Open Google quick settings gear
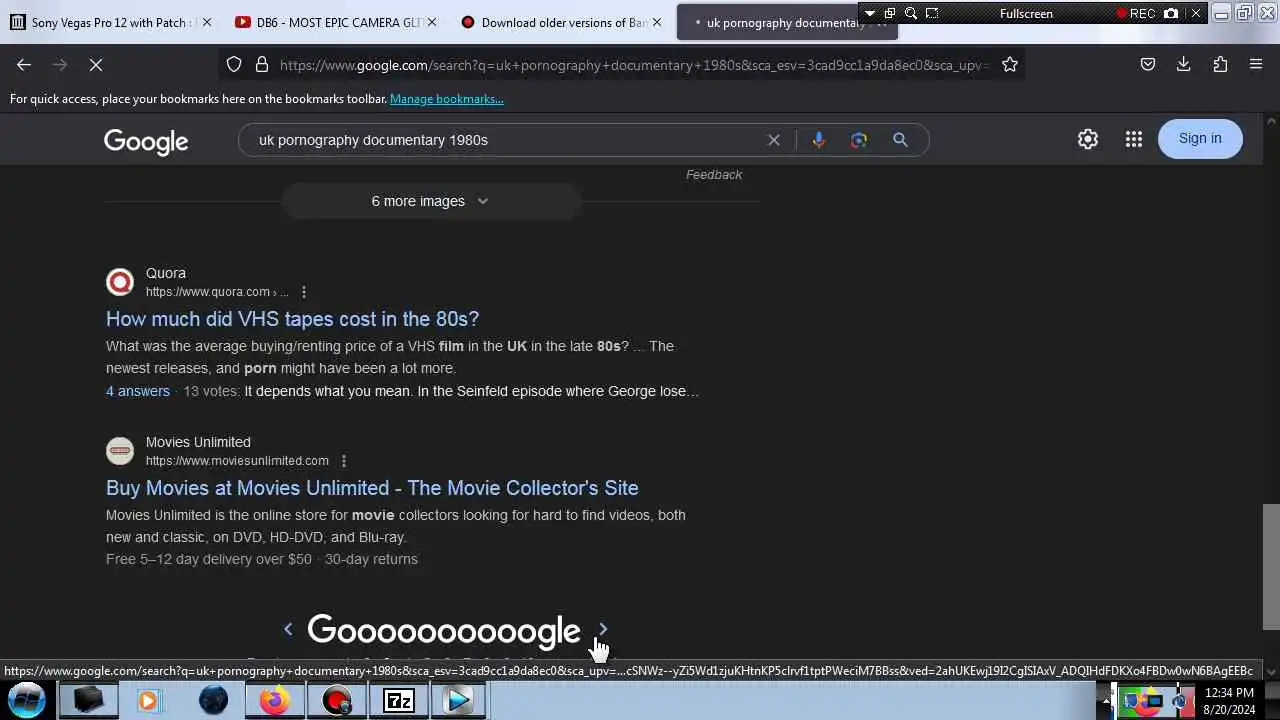The width and height of the screenshot is (1280, 720). pos(1088,139)
